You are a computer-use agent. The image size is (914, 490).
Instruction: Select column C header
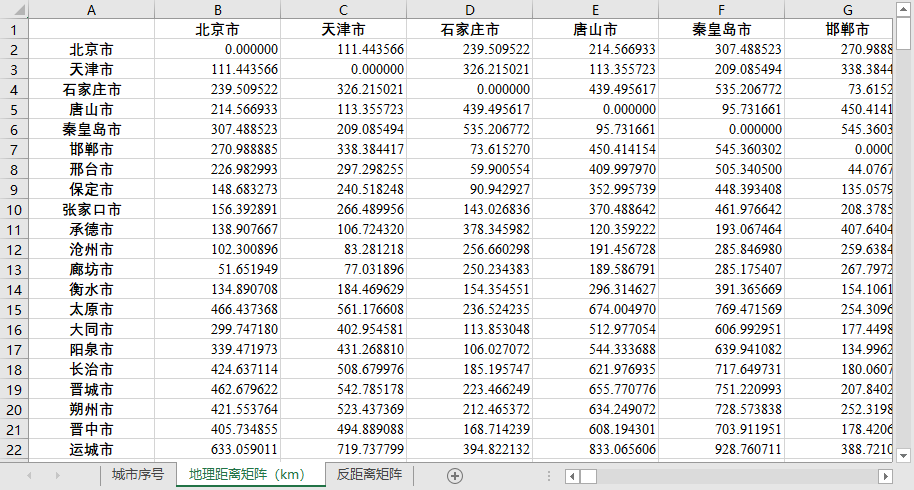(x=343, y=10)
